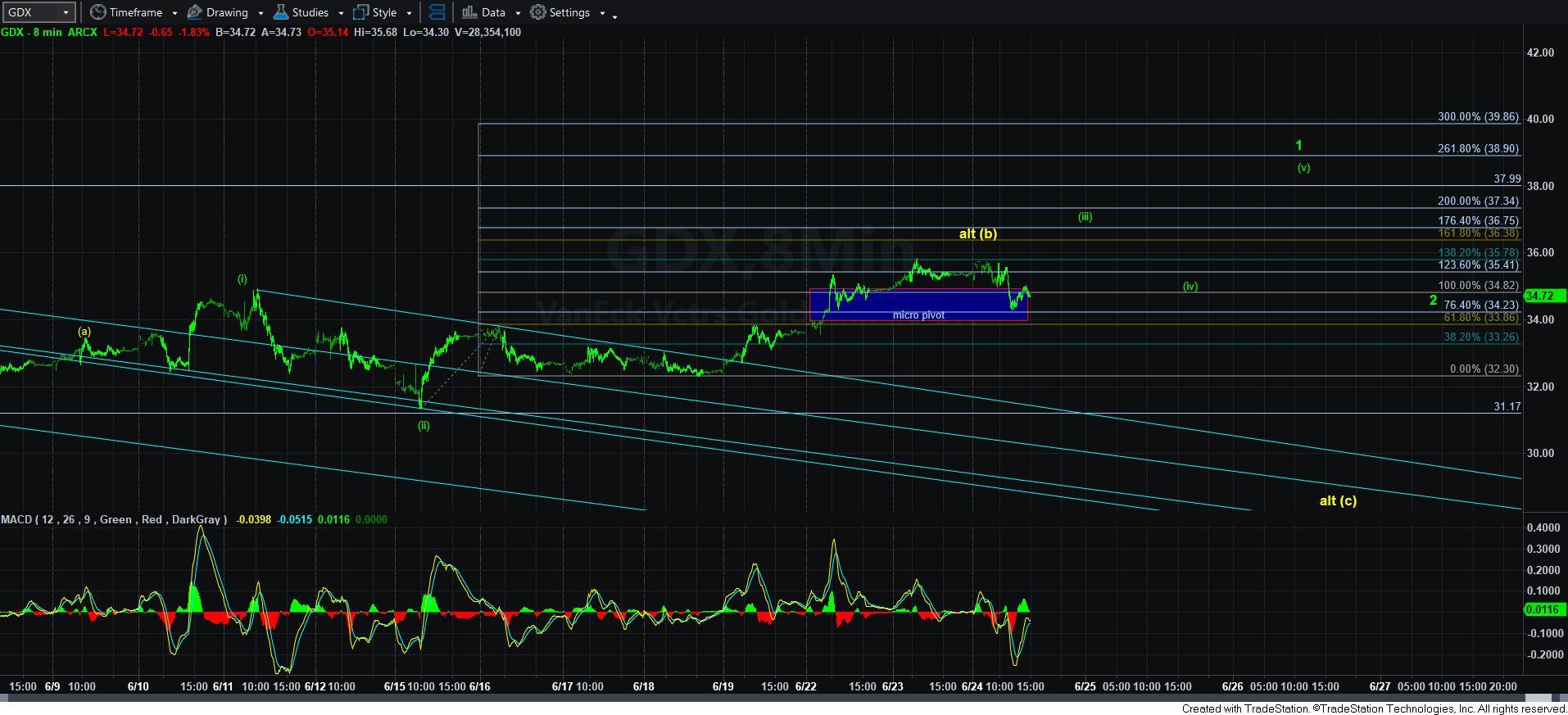Click the 100.00% (34.82) Fibonacci label

click(1478, 286)
